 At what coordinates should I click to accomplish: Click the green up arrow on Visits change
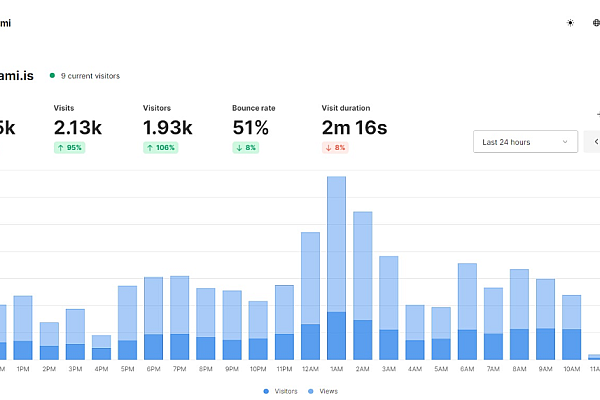[62, 147]
